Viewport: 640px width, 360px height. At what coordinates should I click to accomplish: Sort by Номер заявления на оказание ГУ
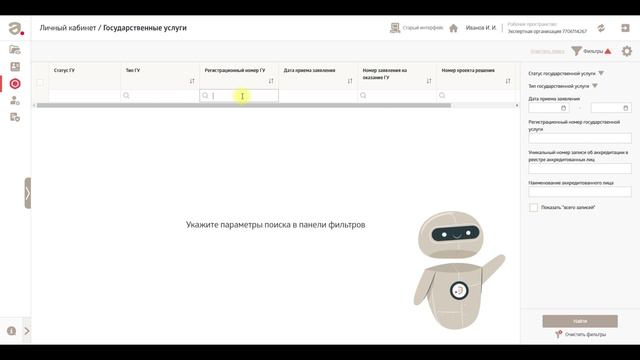pyautogui.click(x=429, y=81)
